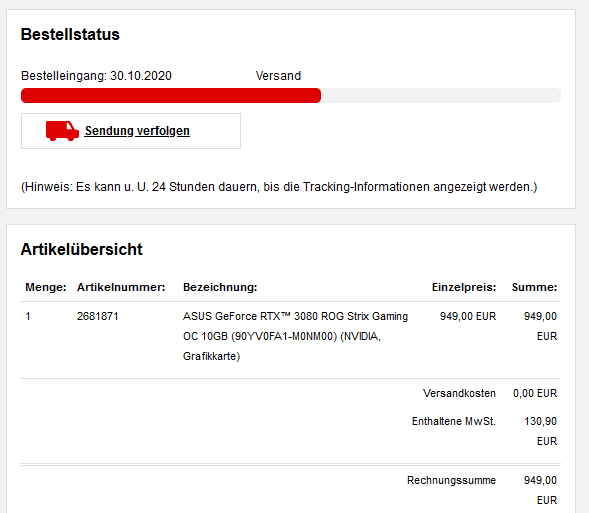589x513 pixels.
Task: Click the Bestelleingang: 30.10.2020 text
Action: pyautogui.click(x=96, y=76)
